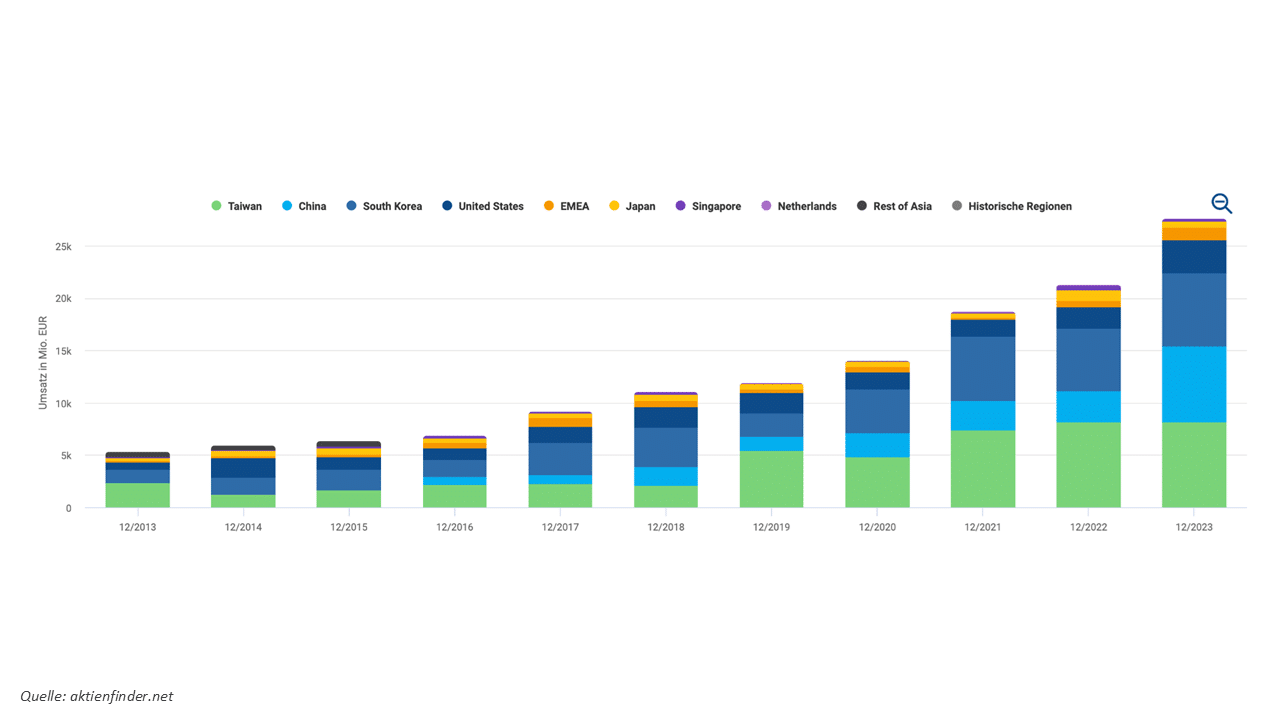Screen dimensions: 1280x720
Task: Click the zoom-out magnifier icon
Action: coord(1221,204)
